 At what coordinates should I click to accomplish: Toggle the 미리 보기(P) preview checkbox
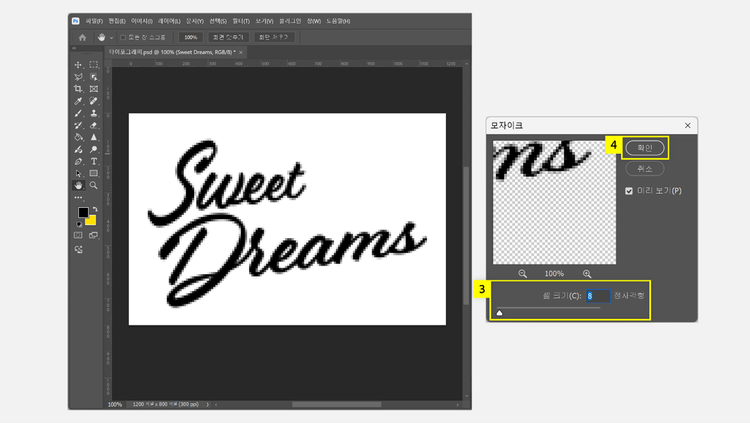[x=629, y=190]
